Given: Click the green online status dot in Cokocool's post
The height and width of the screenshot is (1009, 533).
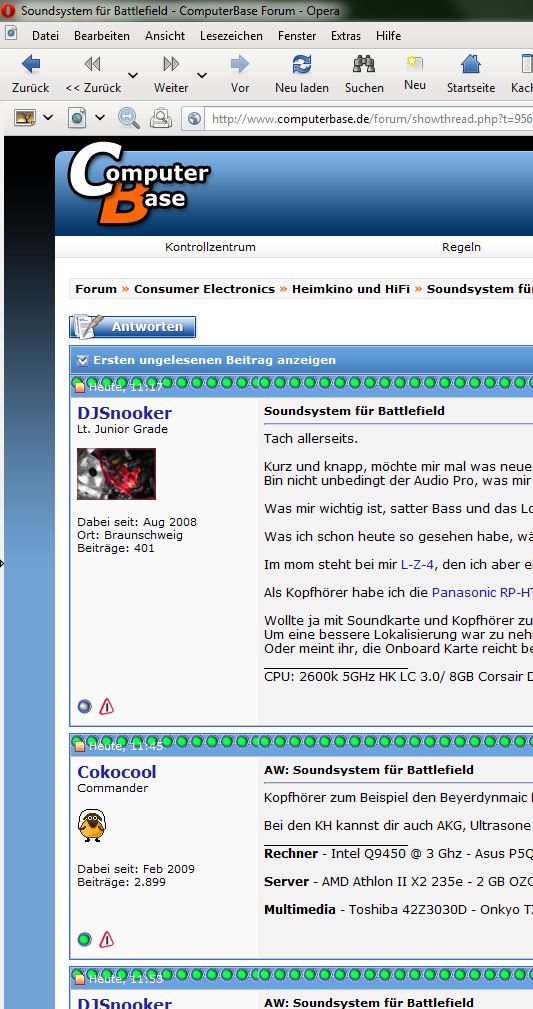Looking at the screenshot, I should [x=84, y=940].
